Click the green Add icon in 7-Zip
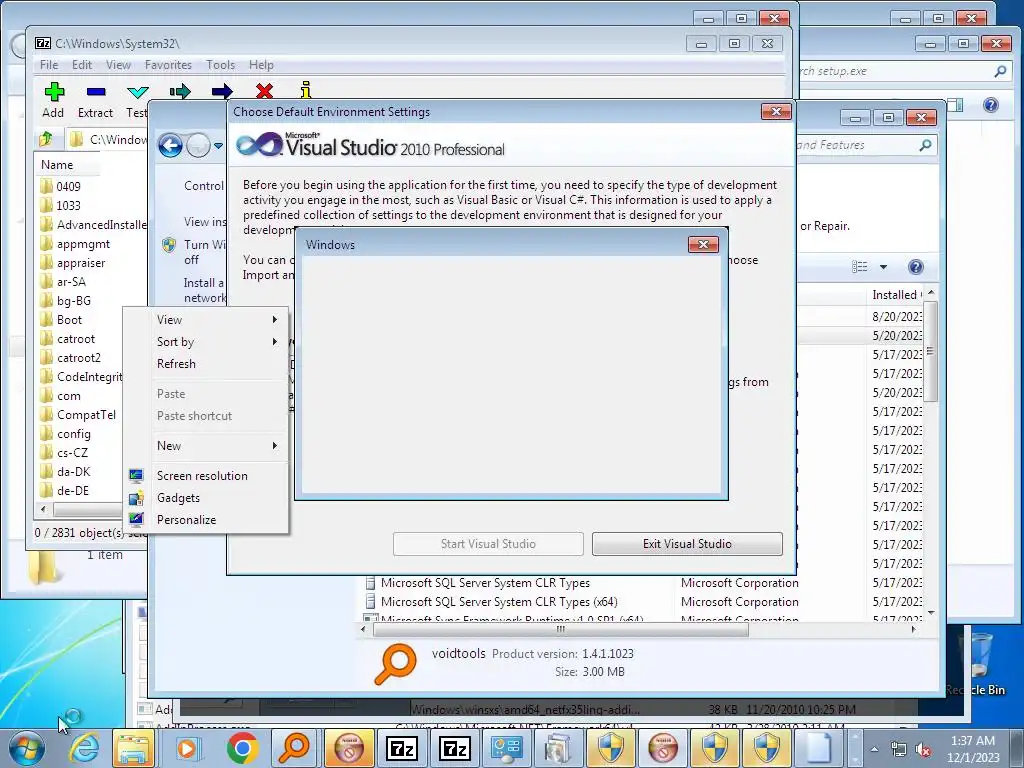This screenshot has width=1024, height=768. point(54,92)
